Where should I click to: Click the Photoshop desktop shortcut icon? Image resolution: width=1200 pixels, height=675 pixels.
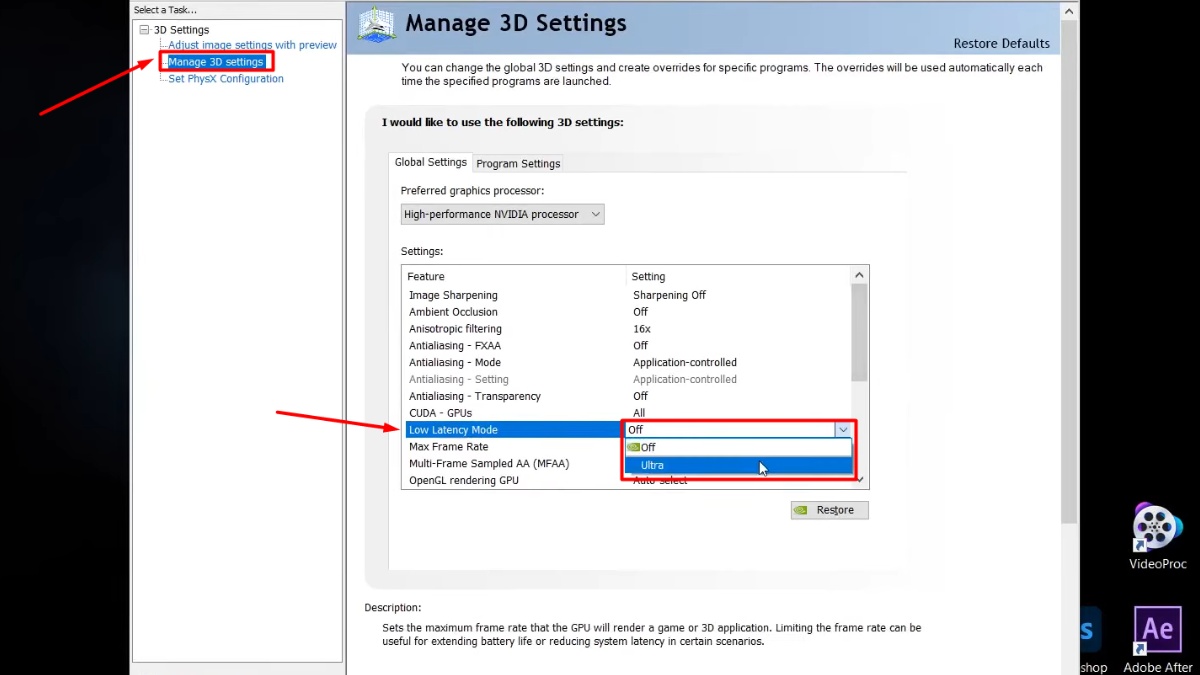pos(1088,631)
